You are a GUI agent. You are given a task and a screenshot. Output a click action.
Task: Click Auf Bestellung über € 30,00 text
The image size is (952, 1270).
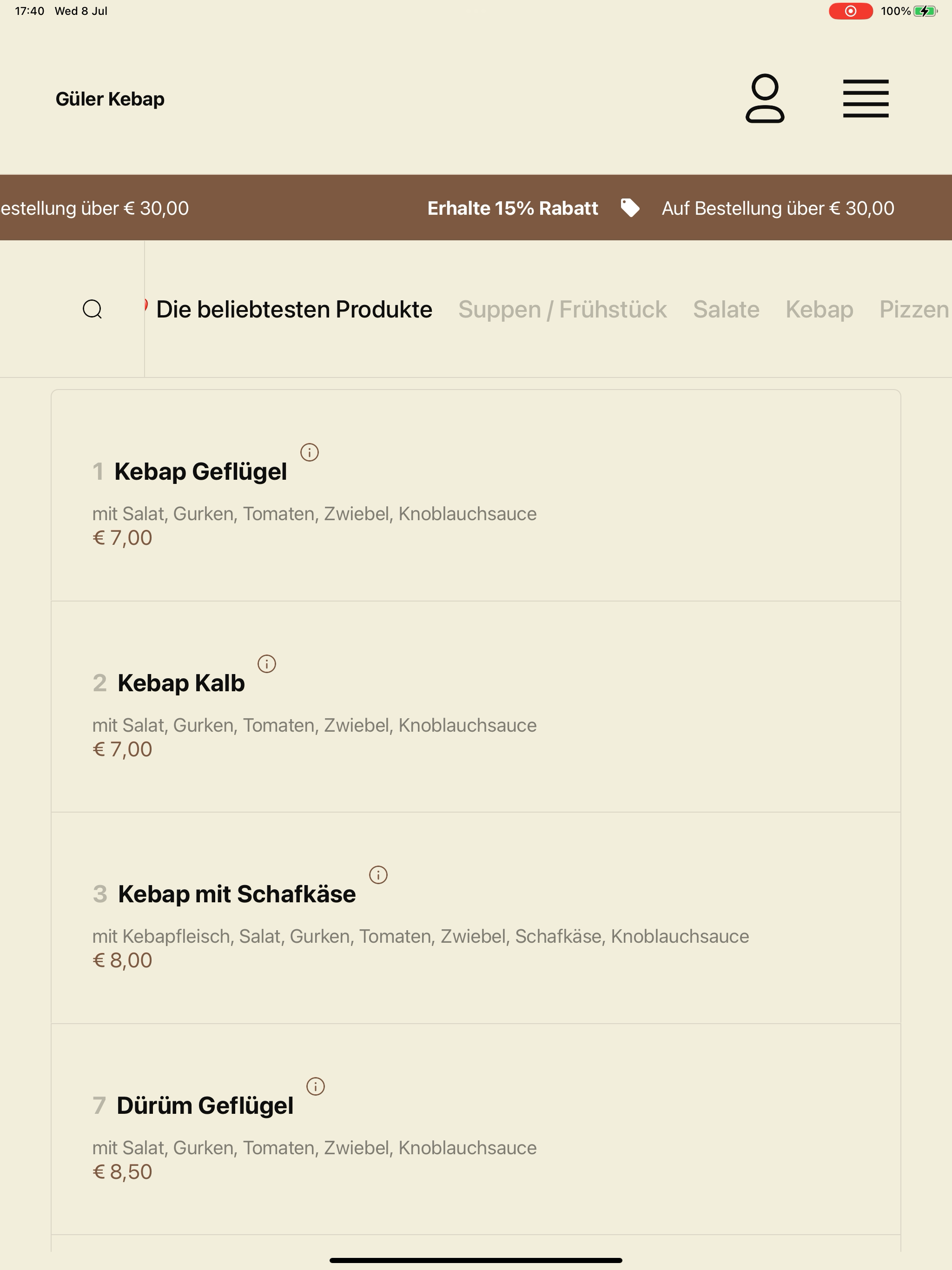click(x=777, y=208)
